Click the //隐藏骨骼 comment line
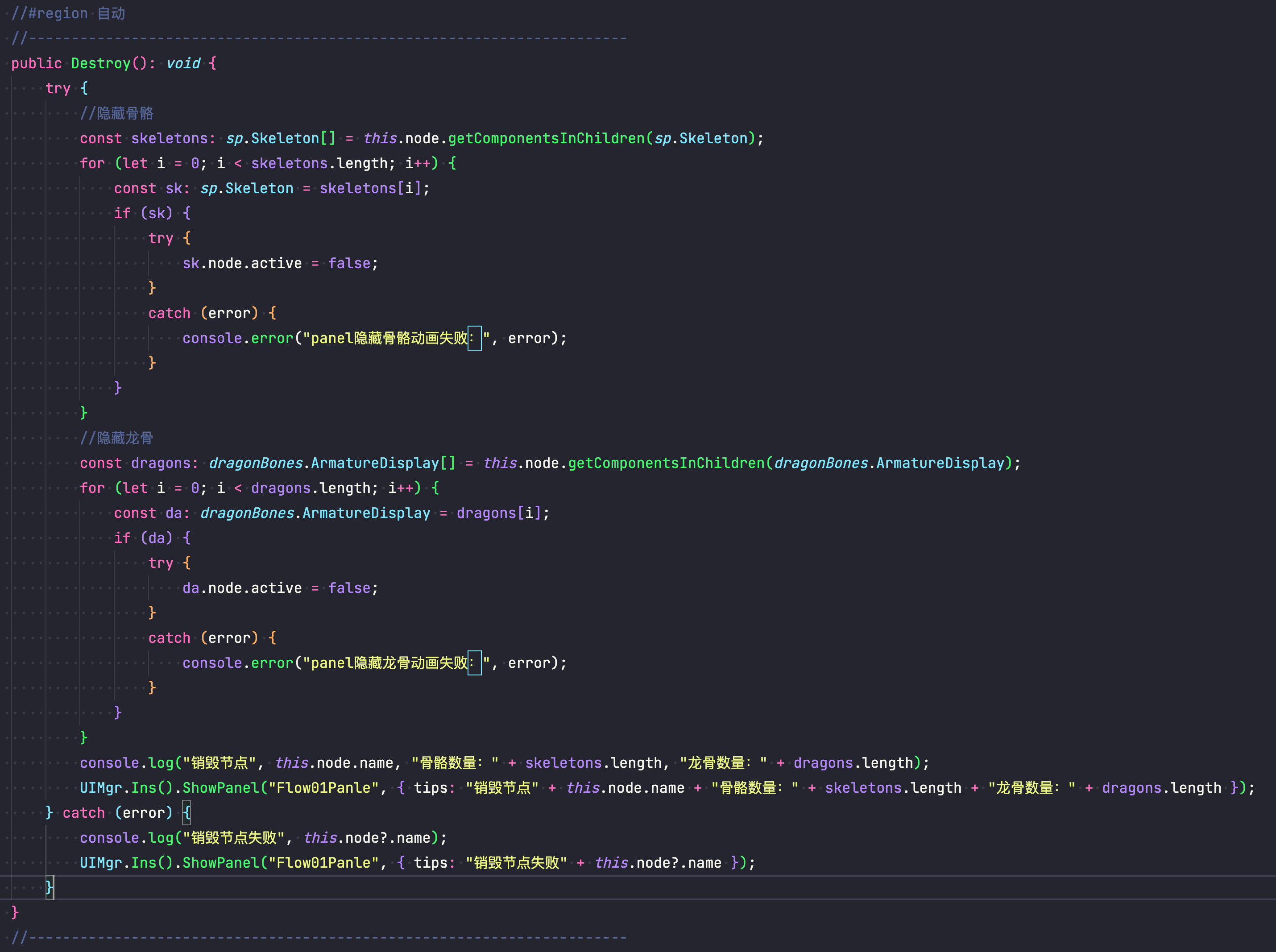 tap(117, 113)
